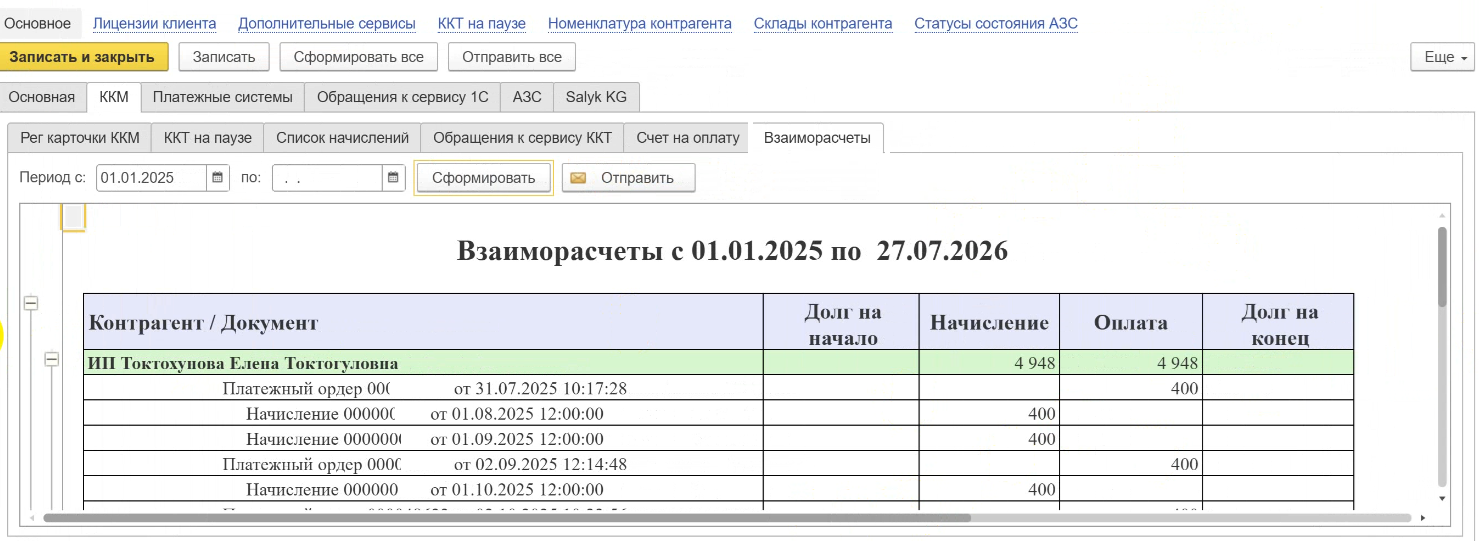Select Платежный ордер от 02.09.2025 row
The height and width of the screenshot is (541, 1479).
718,463
